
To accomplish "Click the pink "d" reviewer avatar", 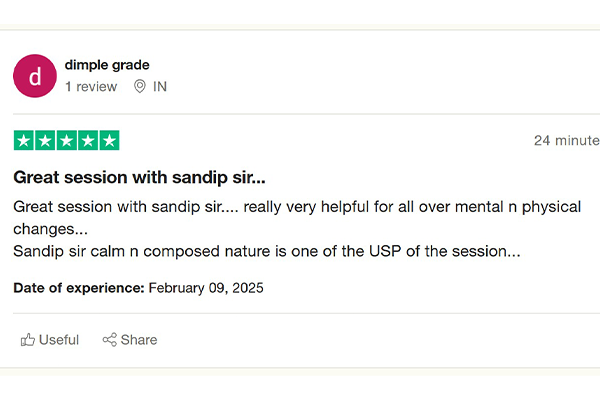I will click(x=35, y=75).
